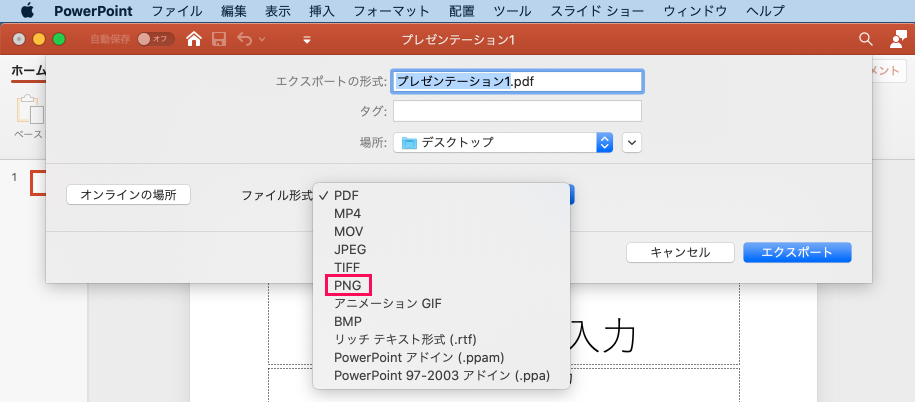Open the 表示 menu

[x=278, y=11]
